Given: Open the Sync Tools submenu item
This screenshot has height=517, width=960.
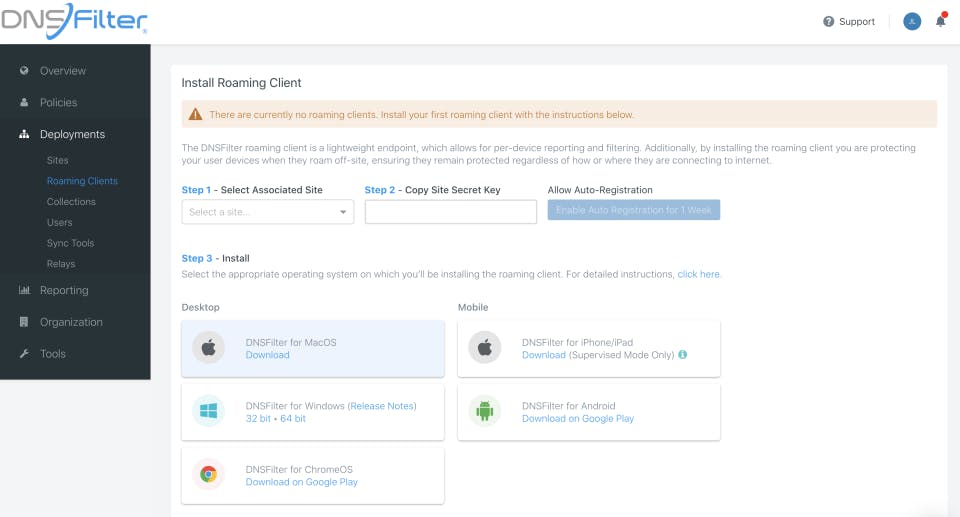Looking at the screenshot, I should (x=70, y=243).
